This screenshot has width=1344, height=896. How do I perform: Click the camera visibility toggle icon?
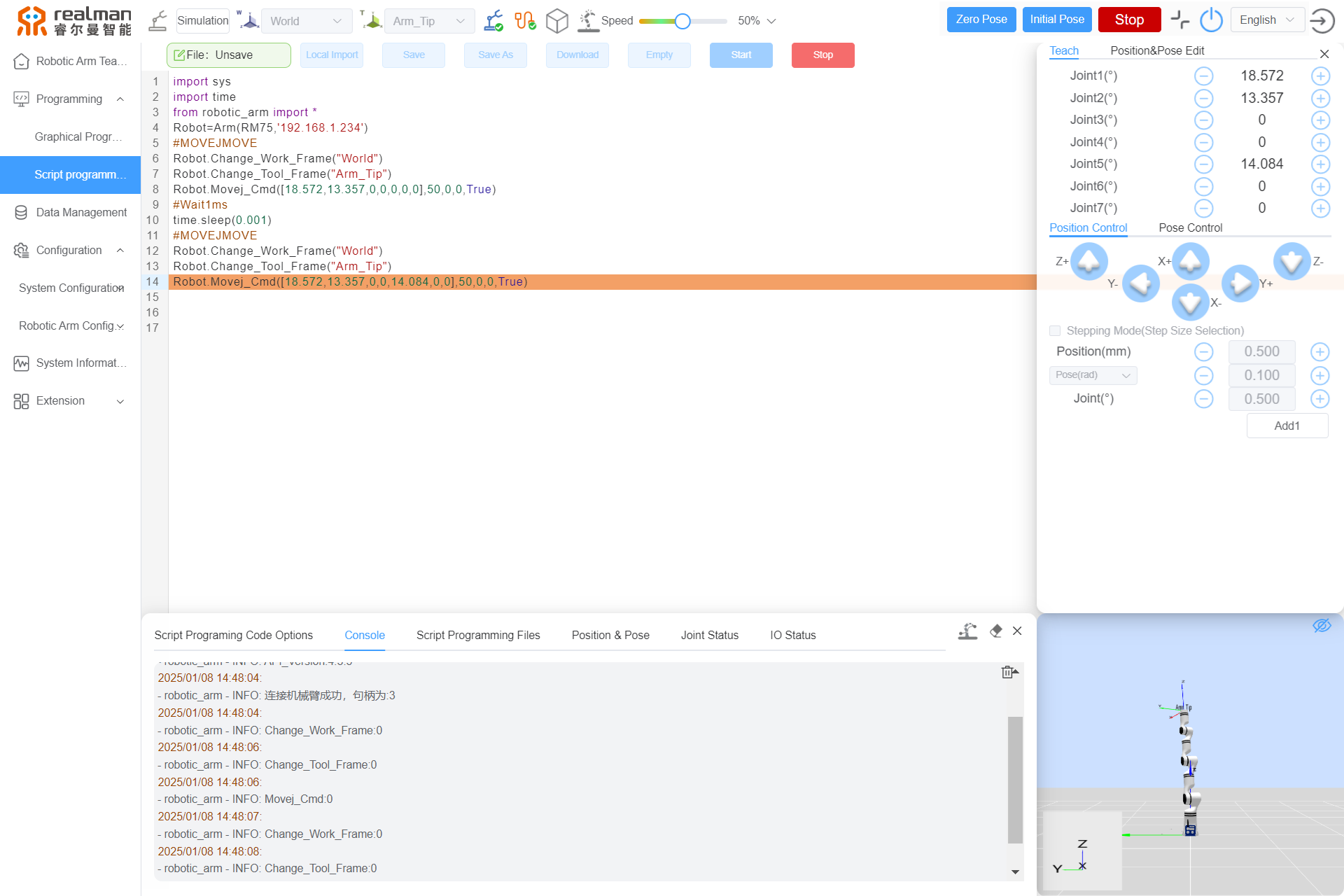1323,626
